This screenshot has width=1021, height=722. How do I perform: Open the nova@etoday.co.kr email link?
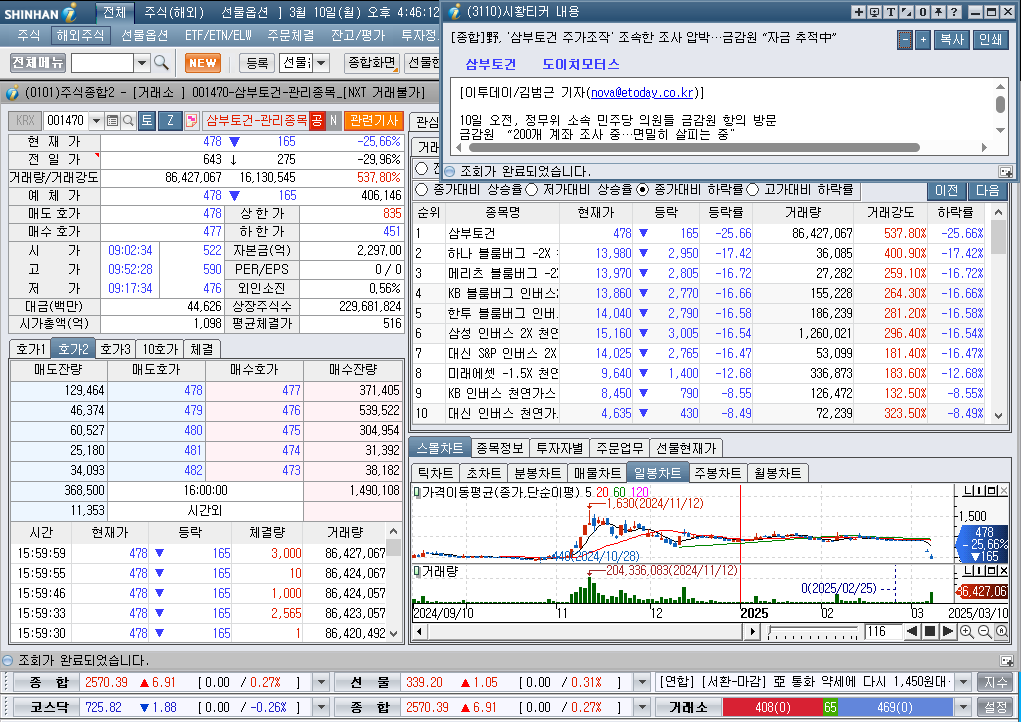point(642,92)
